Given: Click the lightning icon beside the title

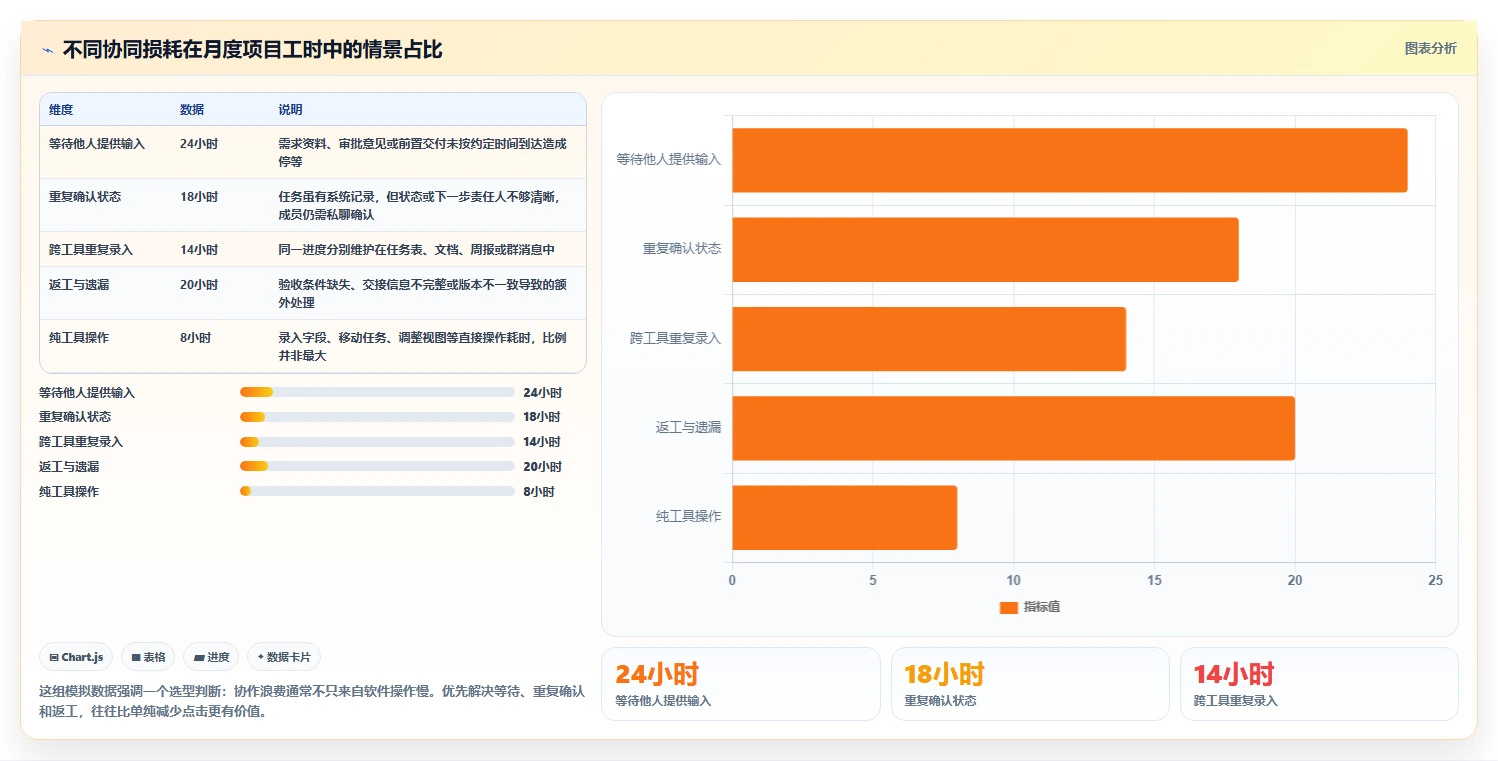Looking at the screenshot, I should coord(47,50).
